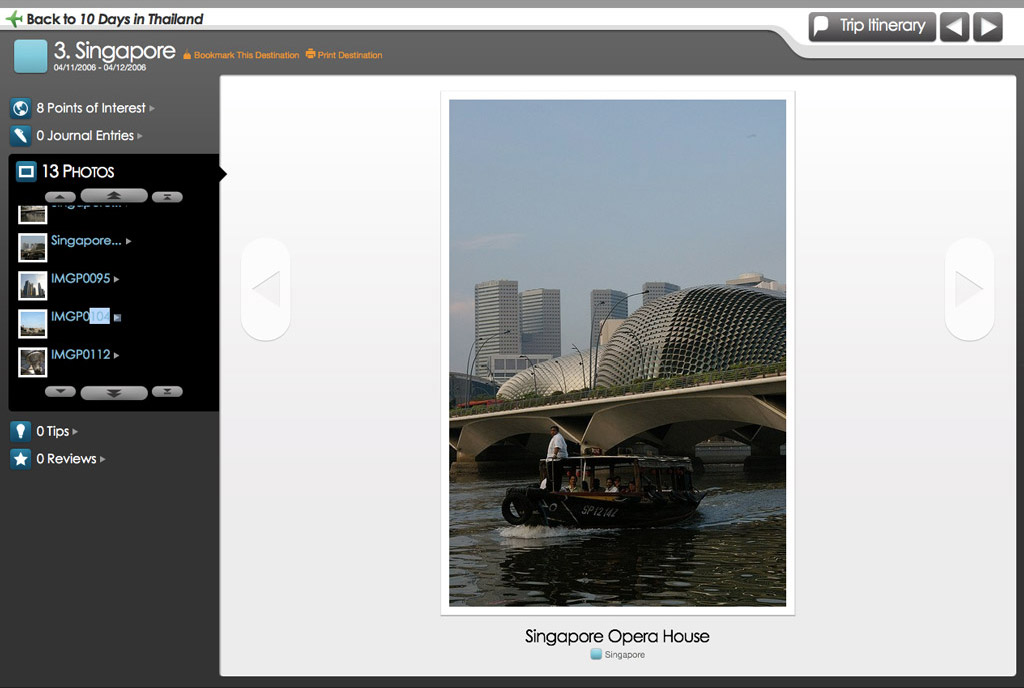Click the blue Singapore destination color swatch
The height and width of the screenshot is (688, 1024).
pos(30,56)
